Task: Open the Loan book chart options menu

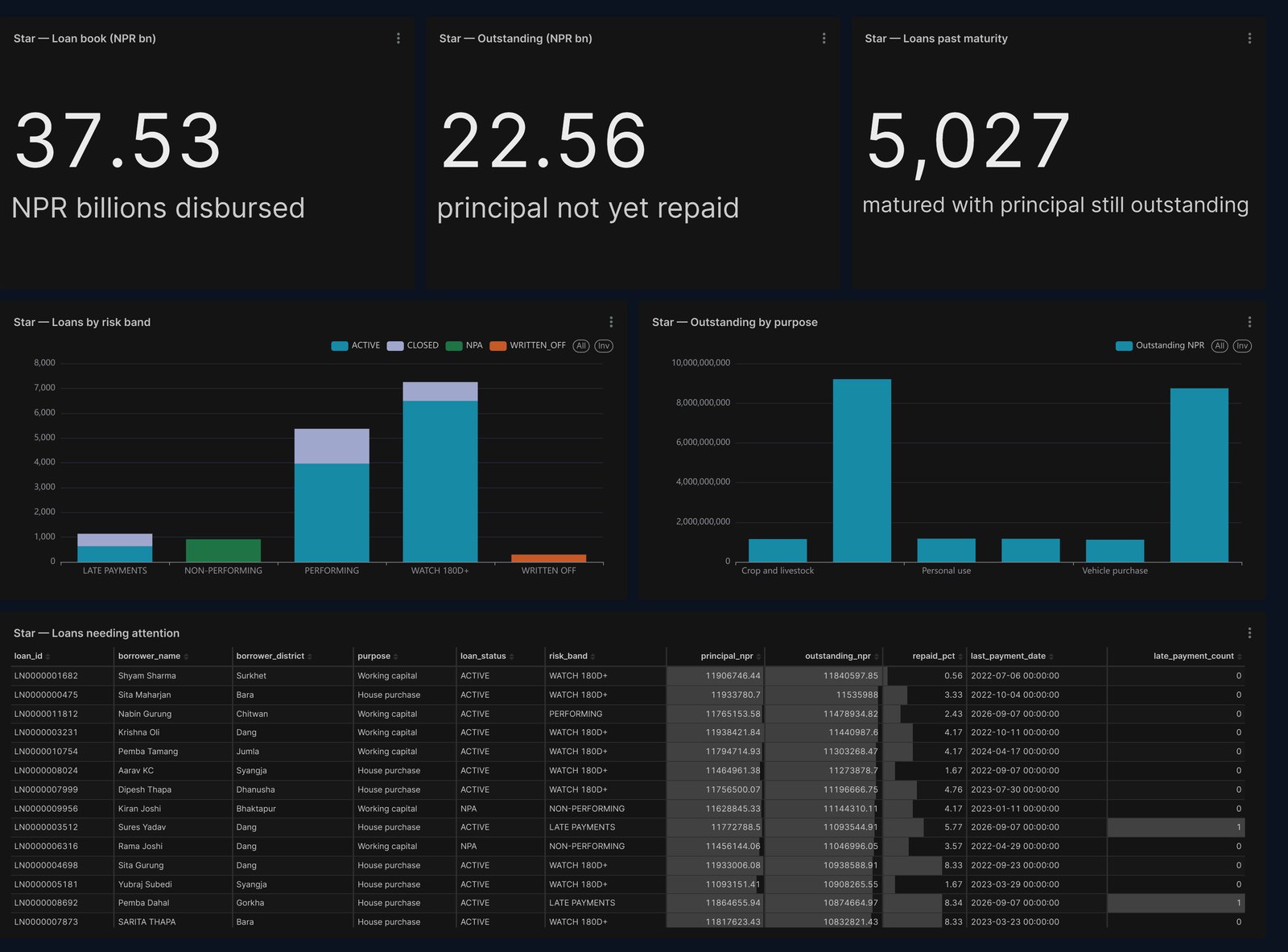Action: coord(398,39)
